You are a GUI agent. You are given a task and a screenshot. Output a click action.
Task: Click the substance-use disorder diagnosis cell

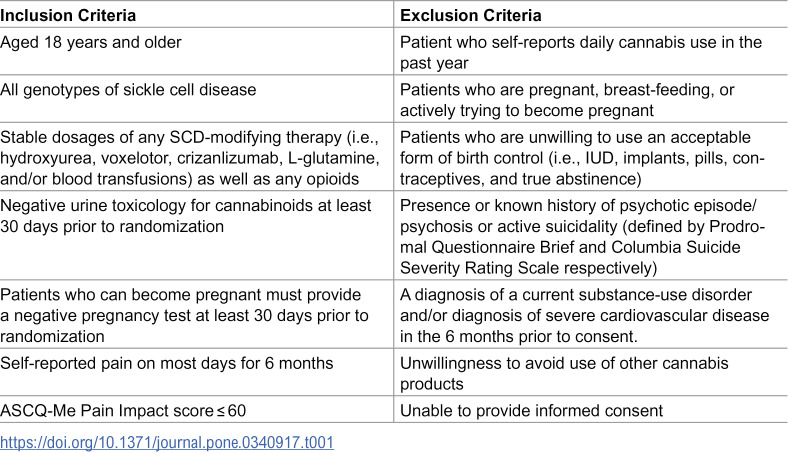point(591,314)
